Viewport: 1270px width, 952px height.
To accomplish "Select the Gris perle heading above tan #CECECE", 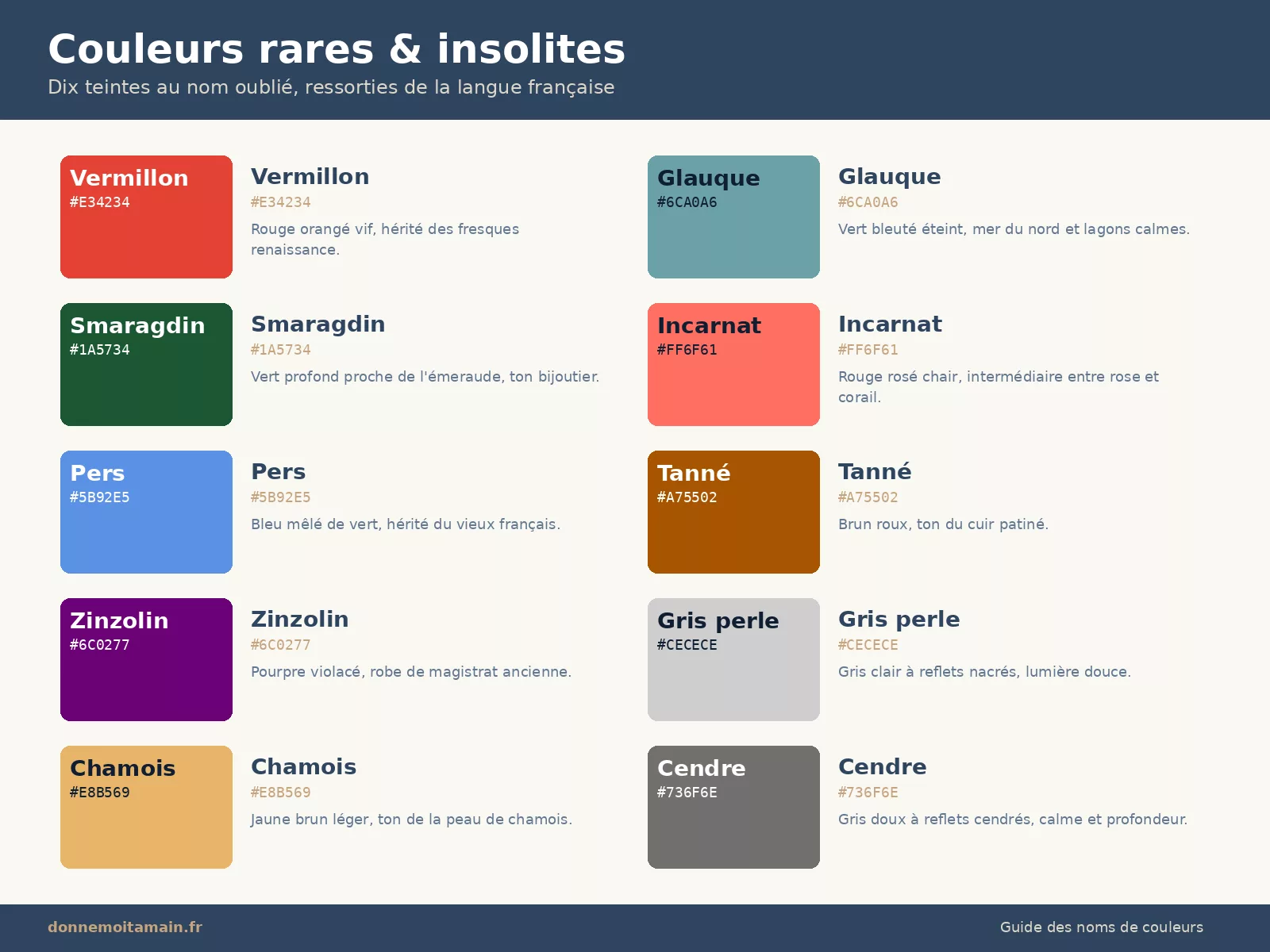I will 899,620.
